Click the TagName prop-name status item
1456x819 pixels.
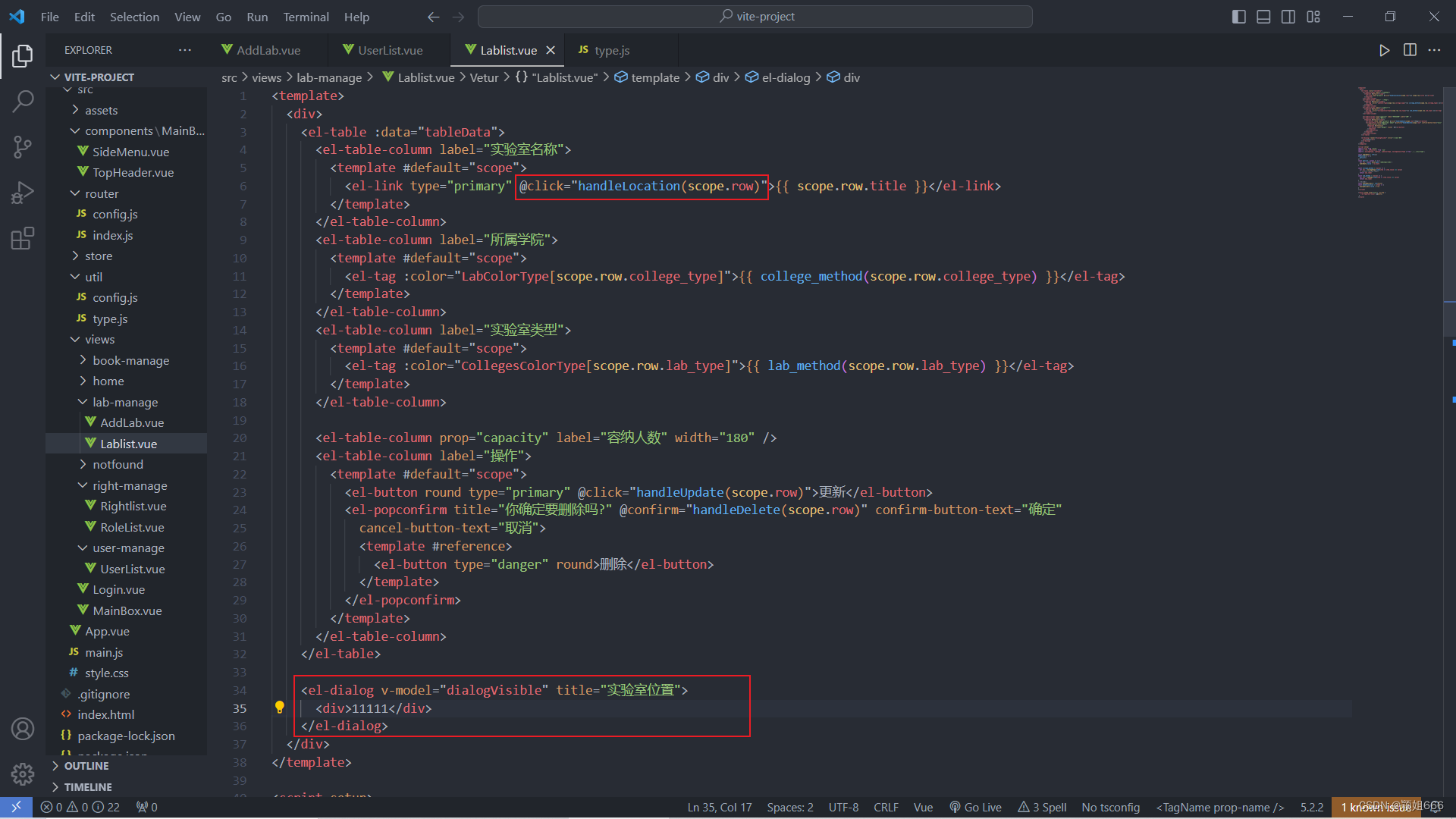(1219, 807)
